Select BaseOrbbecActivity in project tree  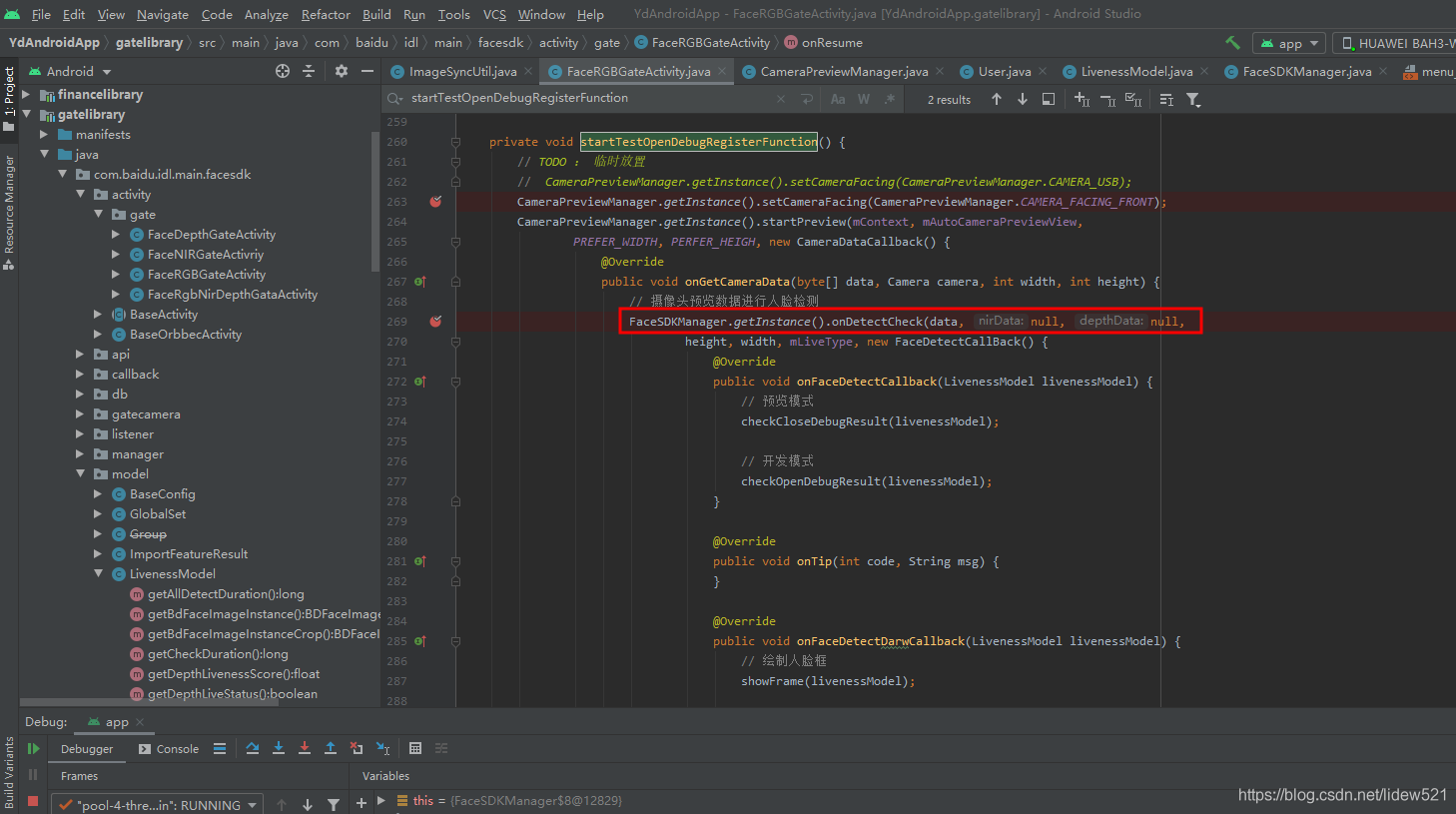[x=186, y=335]
